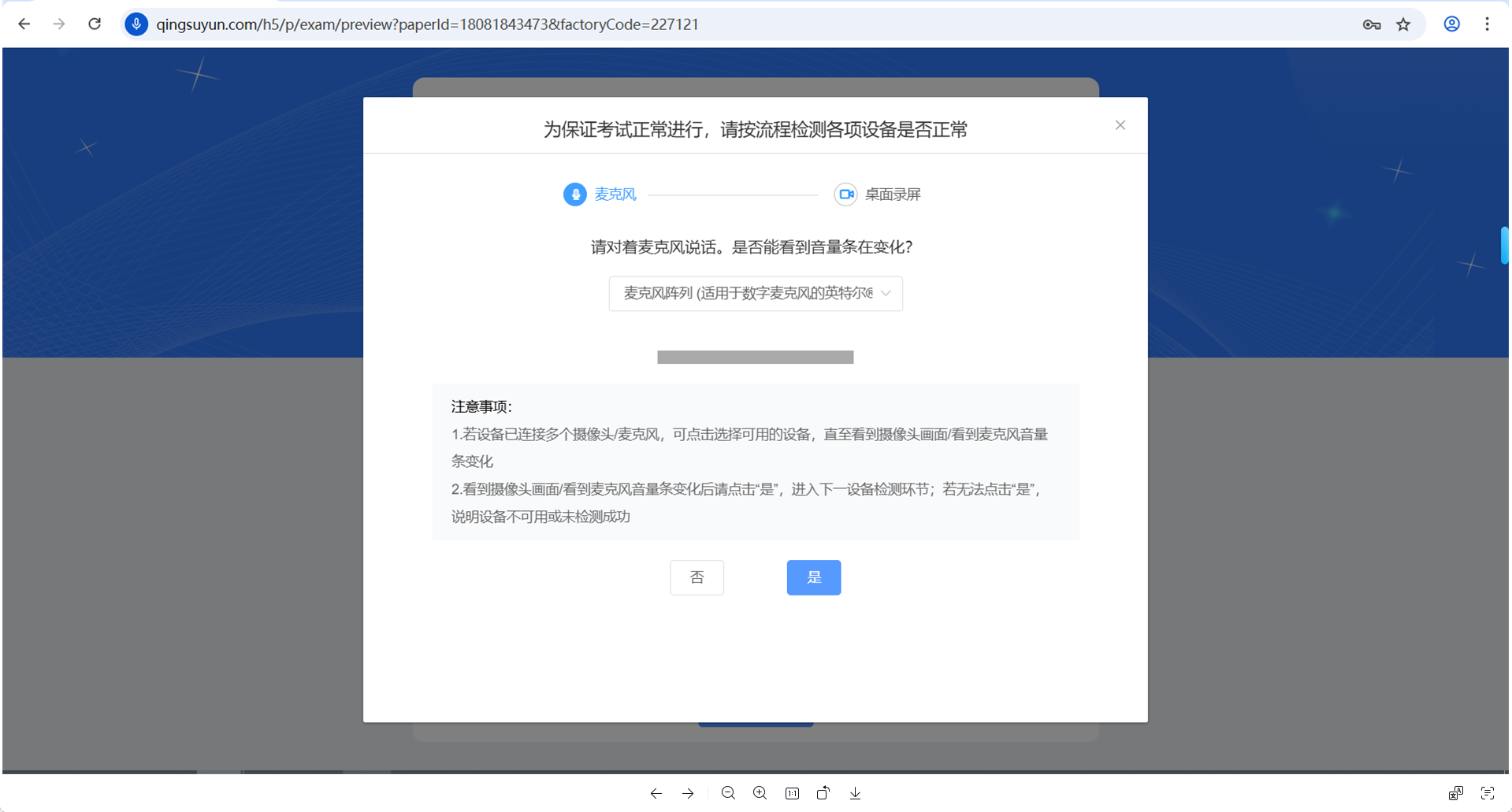Expand the microphone list chevron arrow

[x=886, y=294]
